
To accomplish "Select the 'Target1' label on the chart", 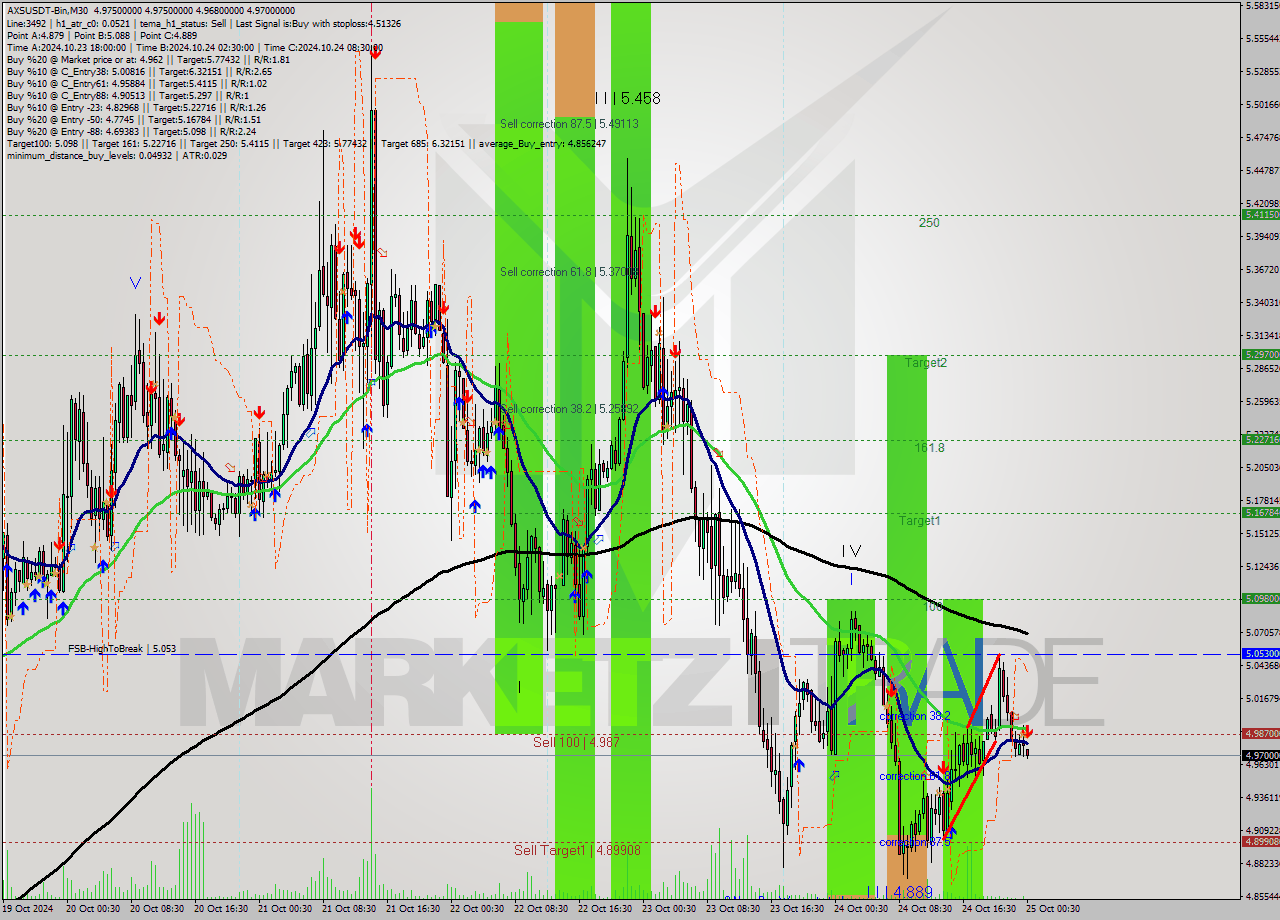I will coord(919,521).
